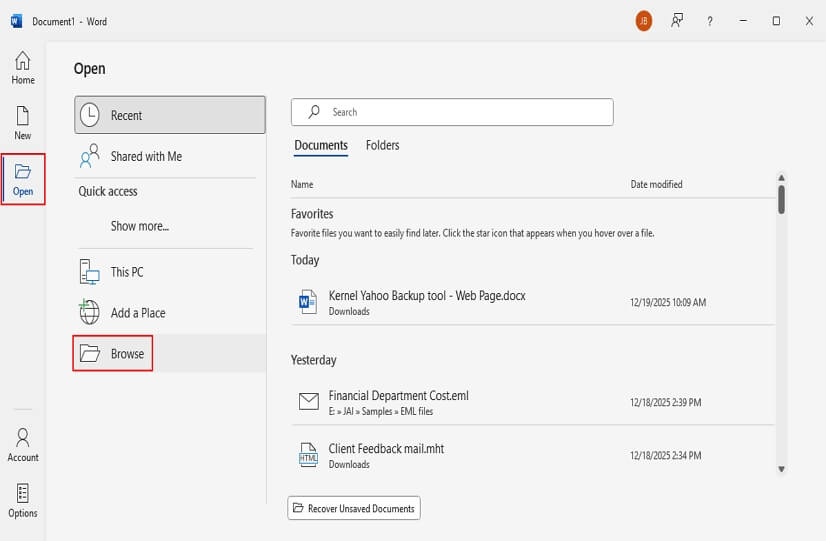Click the JB user profile avatar
The image size is (826, 541).
pos(644,21)
